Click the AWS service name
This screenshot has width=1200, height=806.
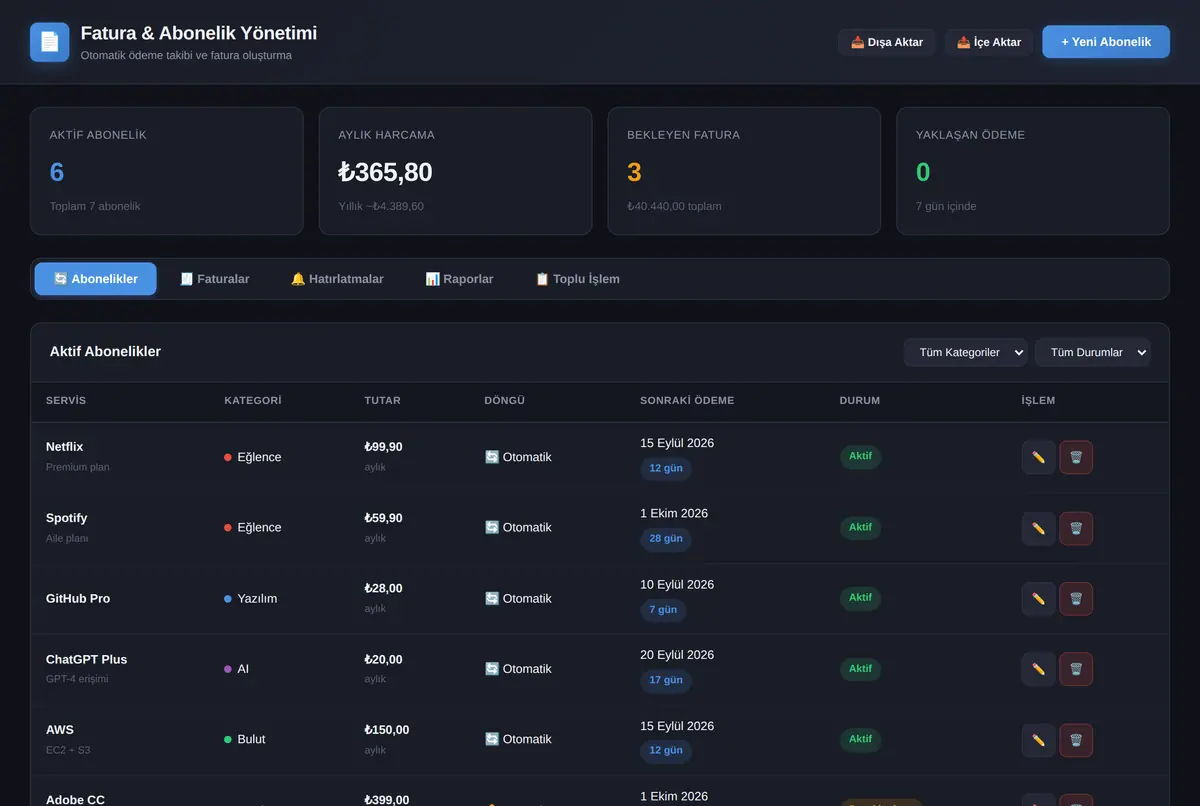tap(60, 730)
